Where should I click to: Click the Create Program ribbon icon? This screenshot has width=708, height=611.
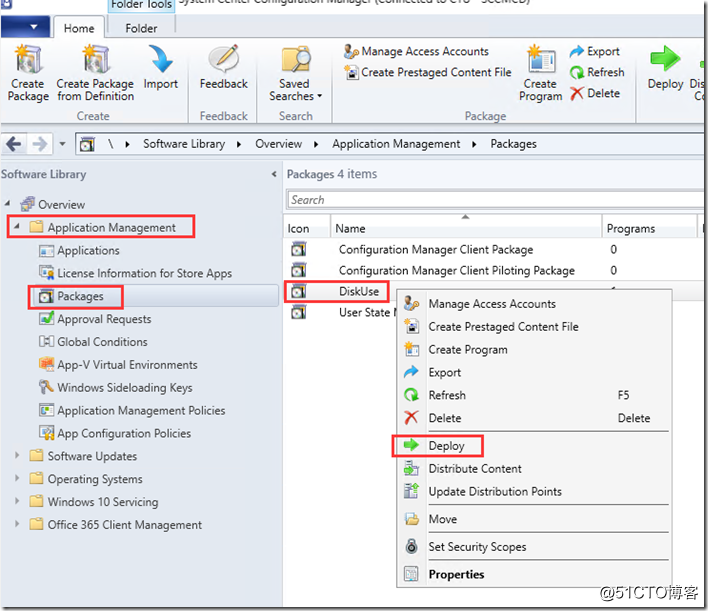pos(540,59)
